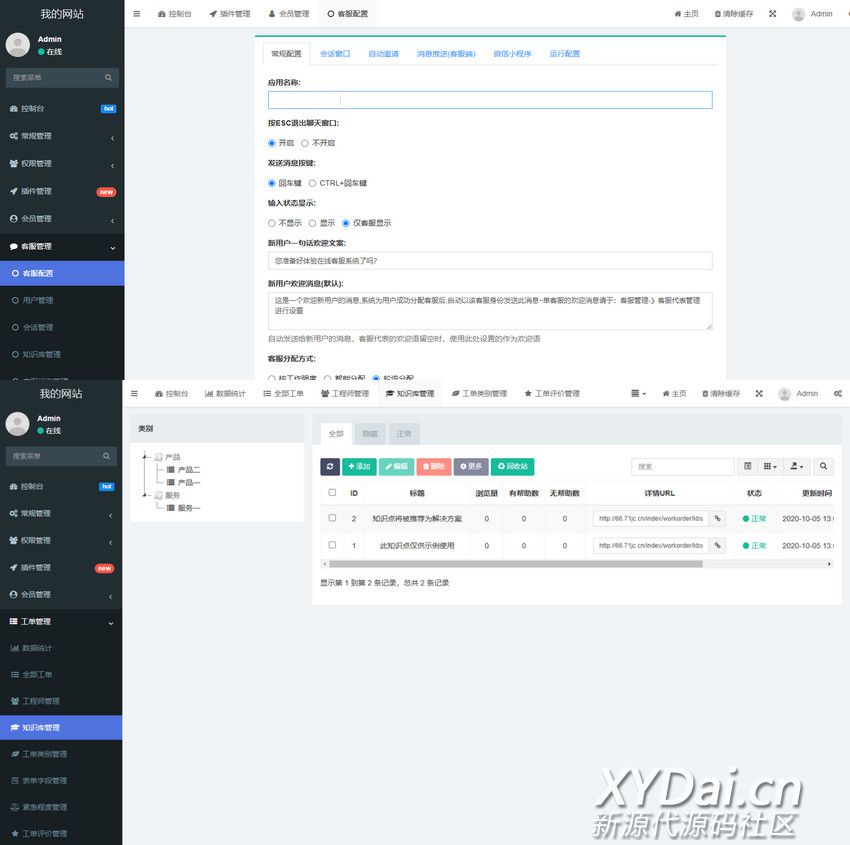The height and width of the screenshot is (845, 850).
Task: Select the CTRL+回车键 radio option
Action: [312, 183]
